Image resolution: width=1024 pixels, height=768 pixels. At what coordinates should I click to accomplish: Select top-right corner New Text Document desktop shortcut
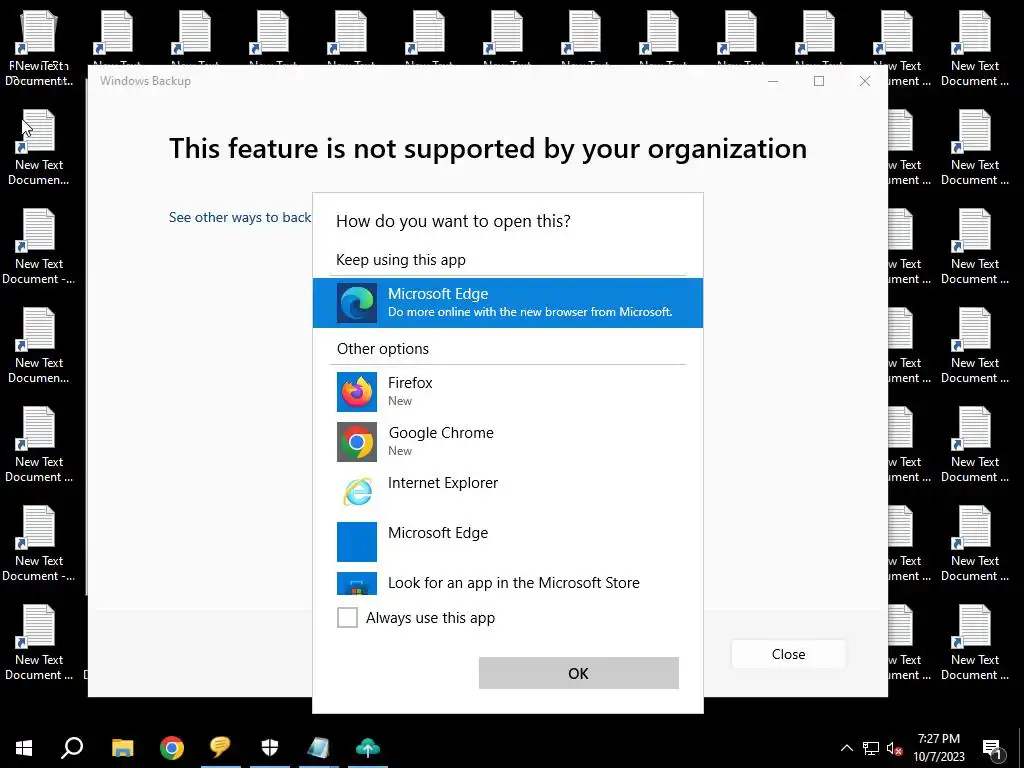point(974,49)
